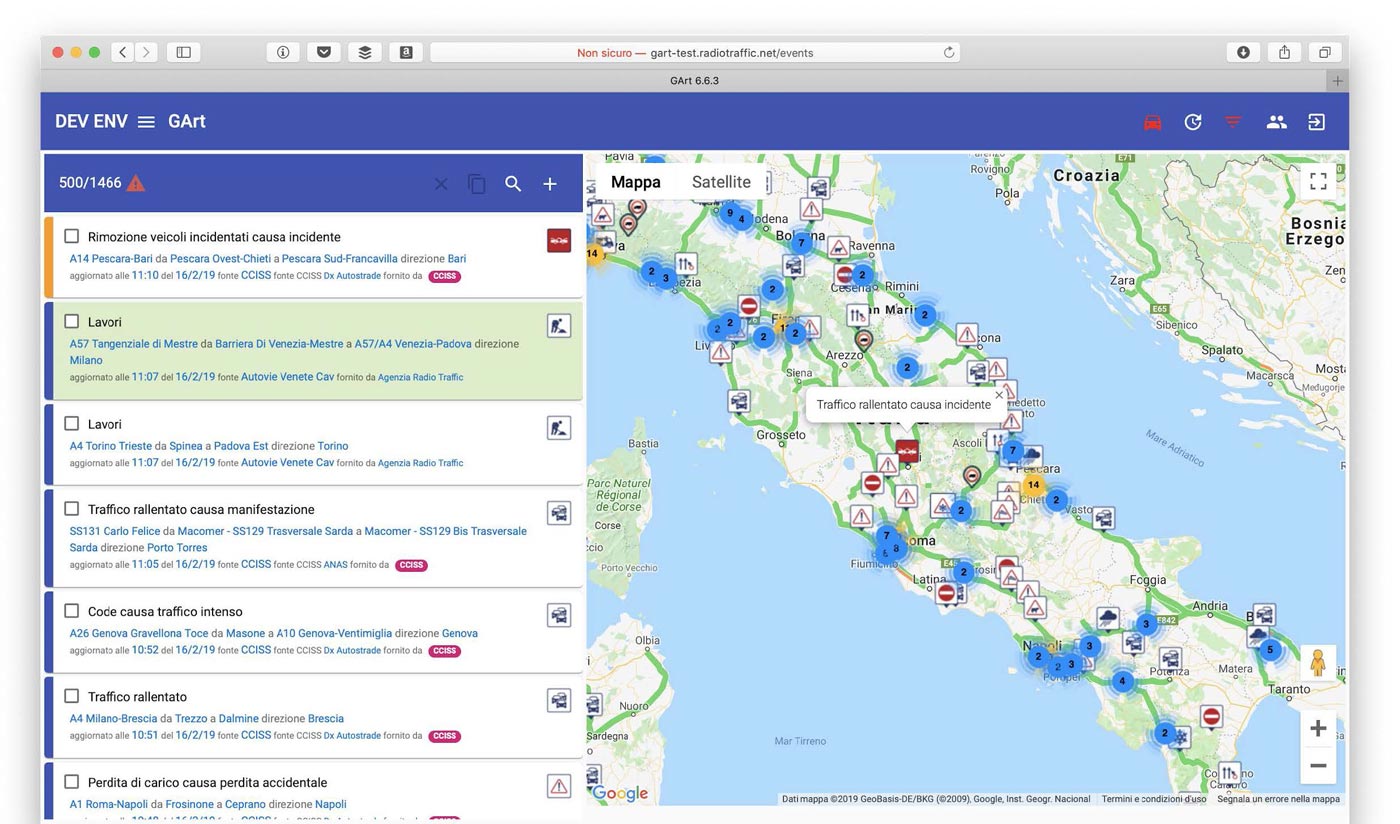Image resolution: width=1400 pixels, height=824 pixels.
Task: Click the logout icon in header
Action: (x=1317, y=122)
